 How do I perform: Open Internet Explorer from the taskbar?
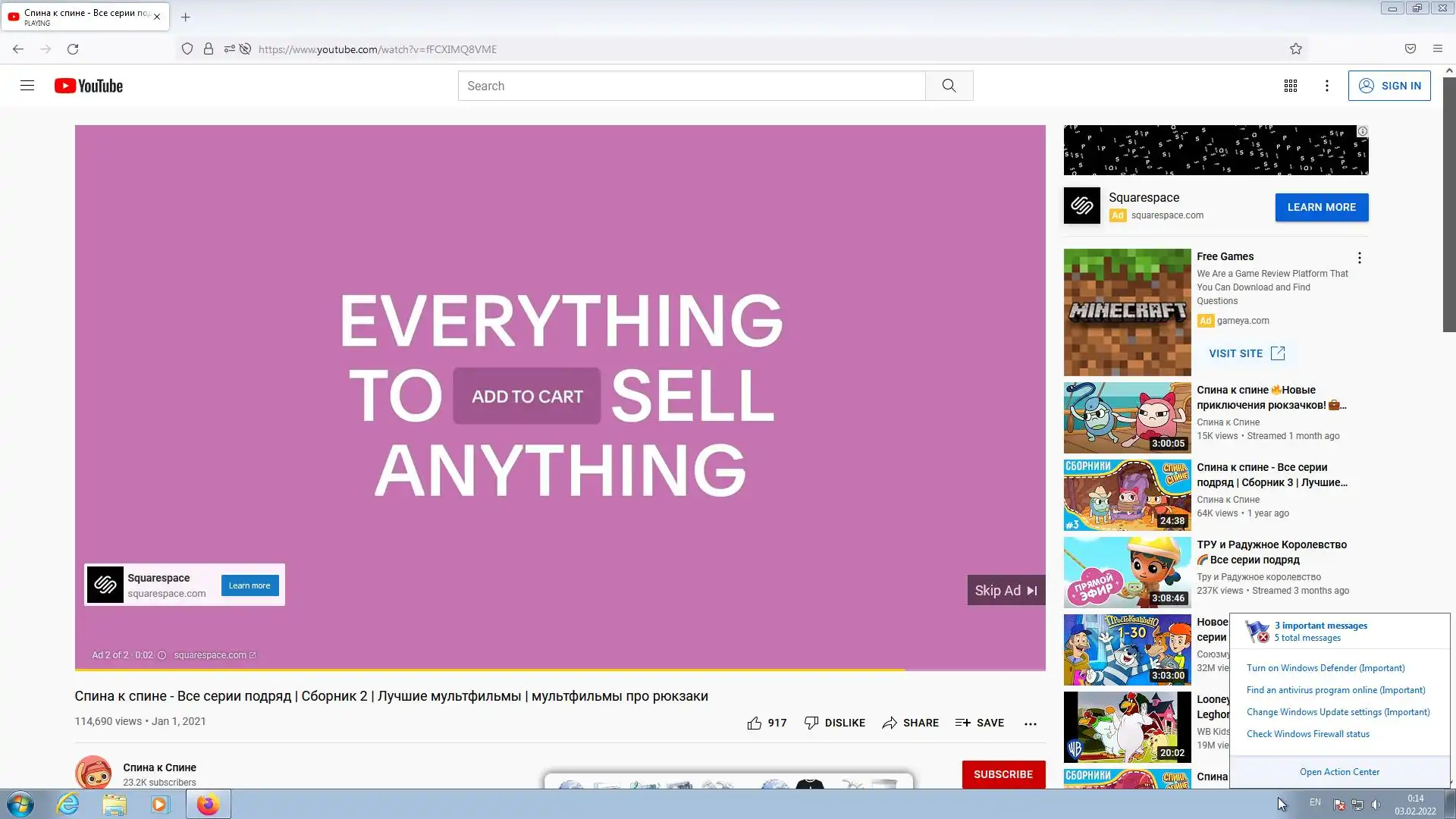68,804
